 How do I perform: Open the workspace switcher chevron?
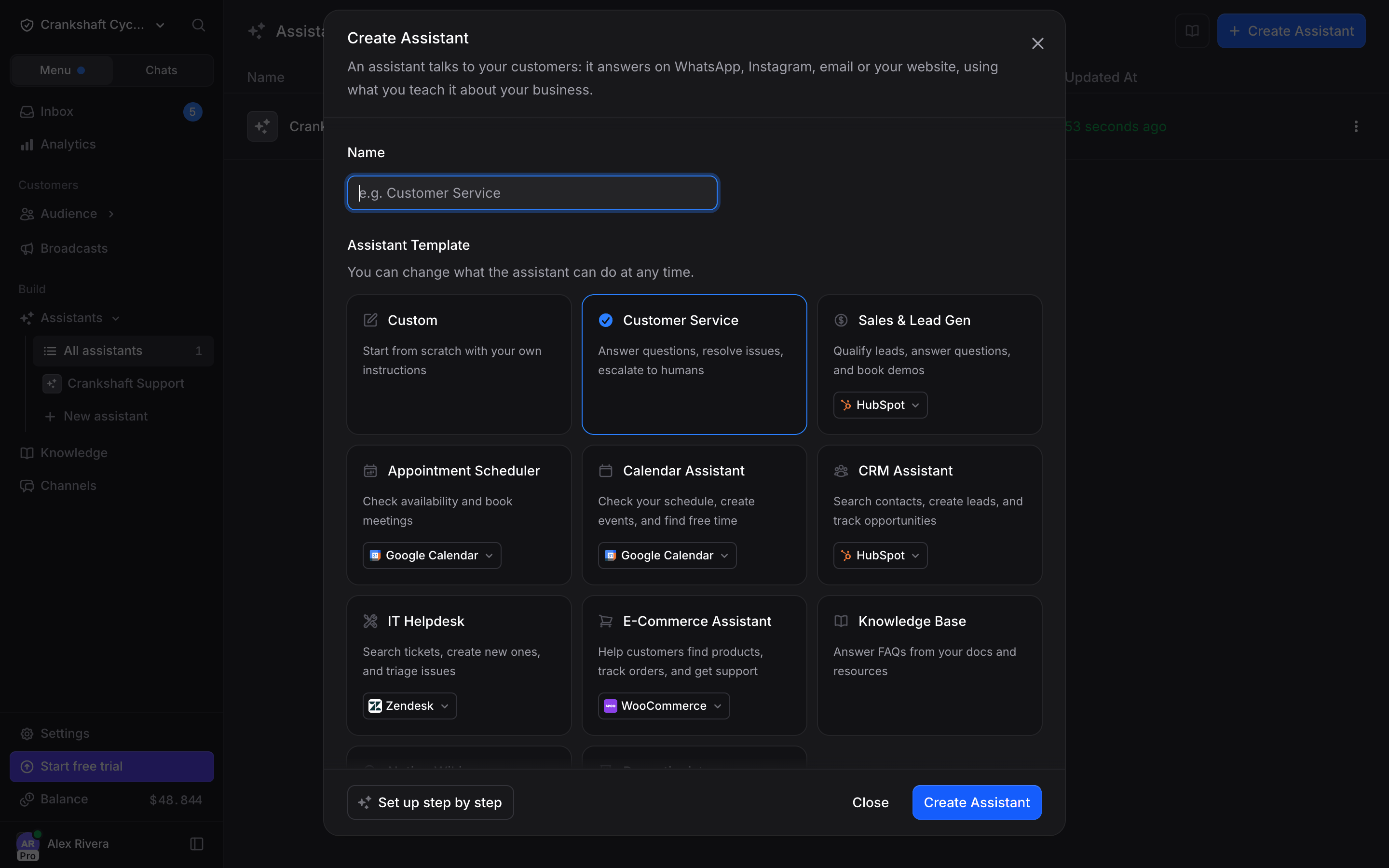160,25
